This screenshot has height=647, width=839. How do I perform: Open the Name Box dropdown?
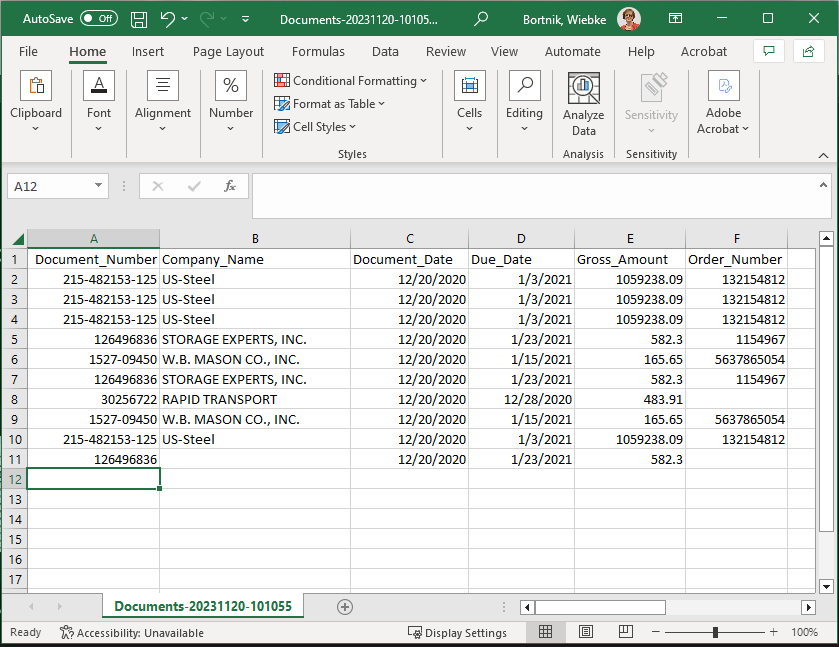[x=96, y=186]
